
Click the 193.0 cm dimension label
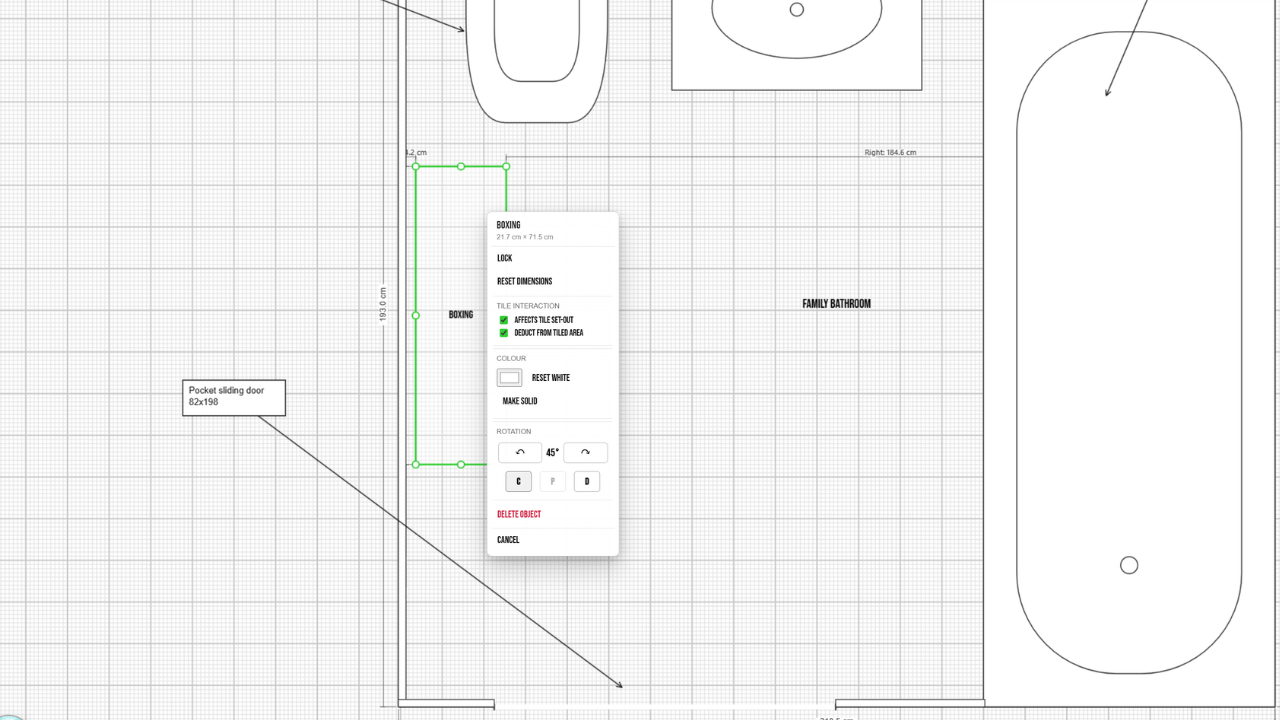tap(383, 305)
